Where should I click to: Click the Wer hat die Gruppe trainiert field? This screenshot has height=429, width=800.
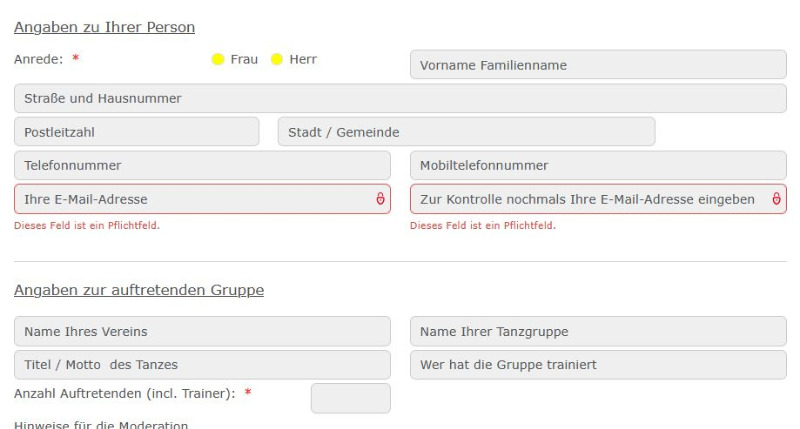click(598, 365)
